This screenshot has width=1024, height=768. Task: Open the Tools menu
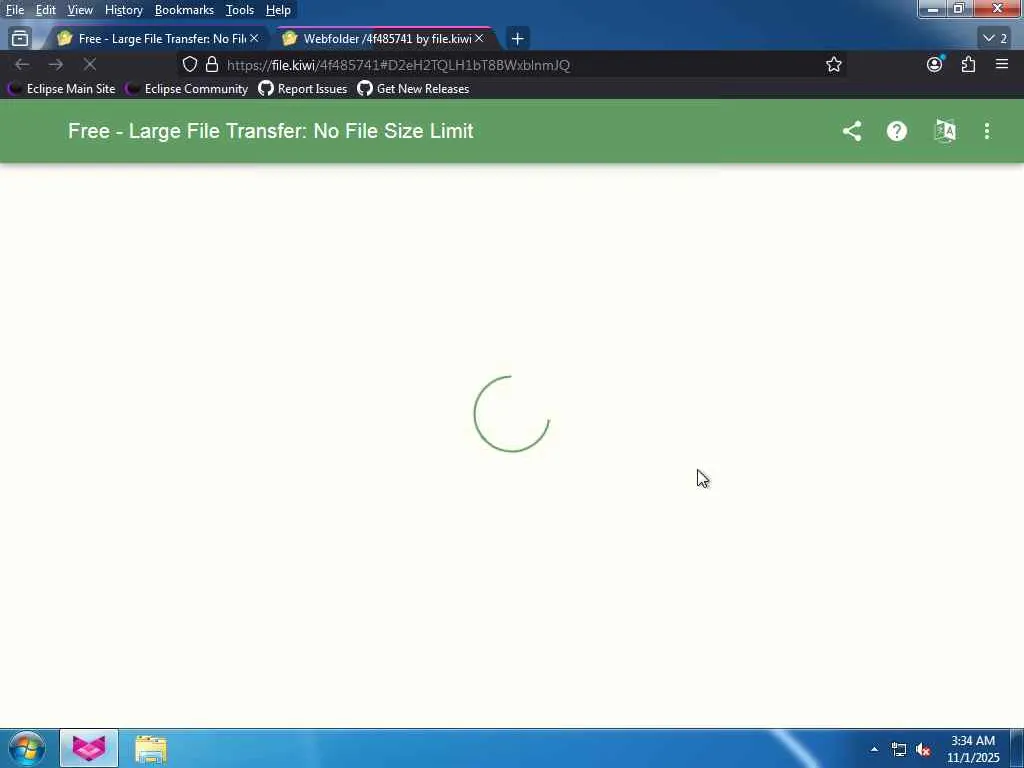click(240, 10)
